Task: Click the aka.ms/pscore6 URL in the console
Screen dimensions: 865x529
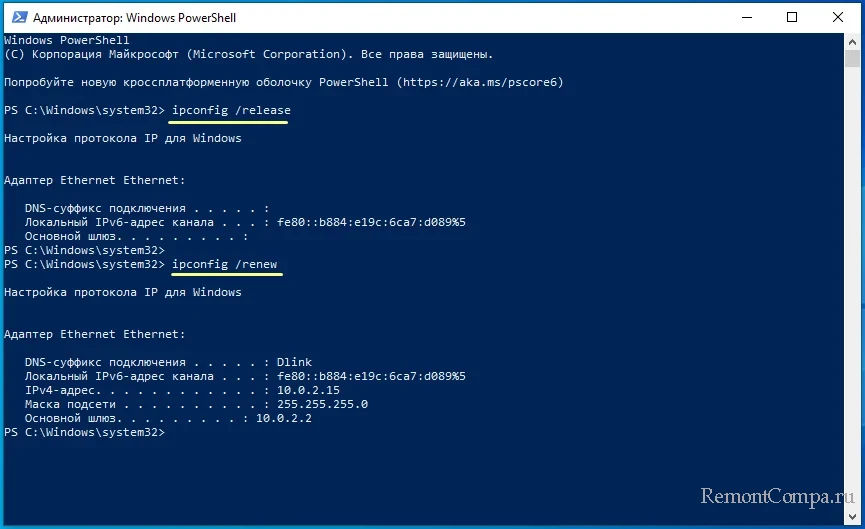Action: point(480,82)
